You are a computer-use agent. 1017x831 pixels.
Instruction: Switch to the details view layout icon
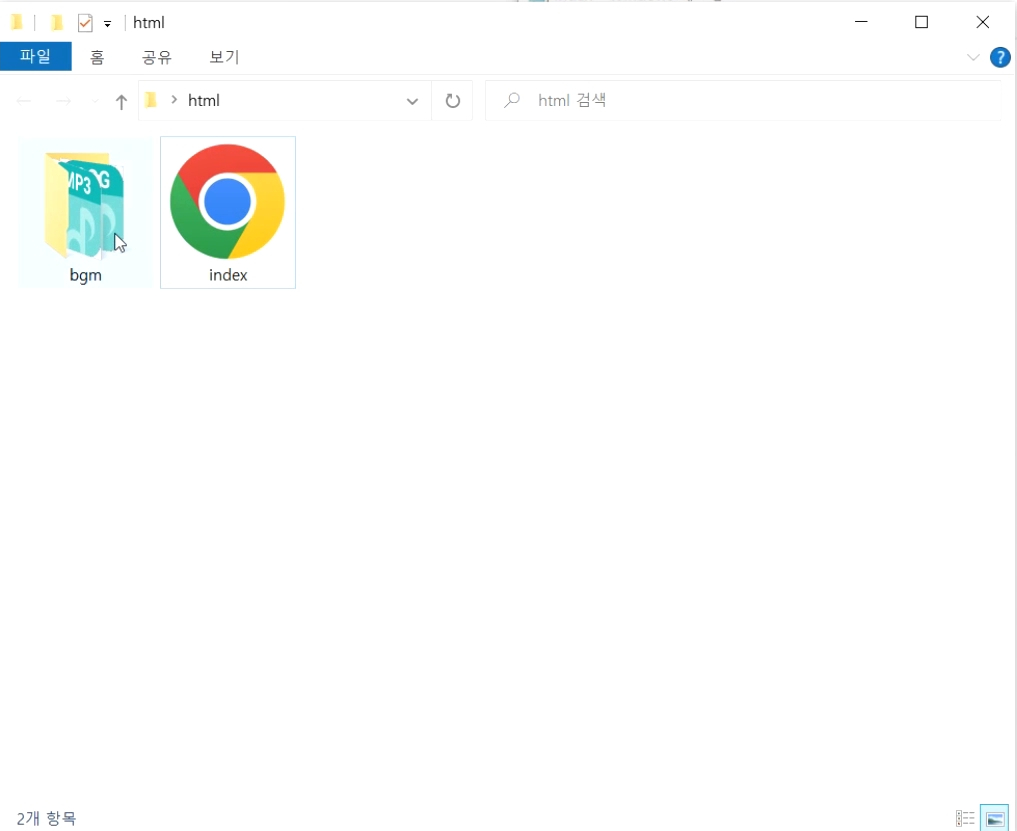pos(965,818)
